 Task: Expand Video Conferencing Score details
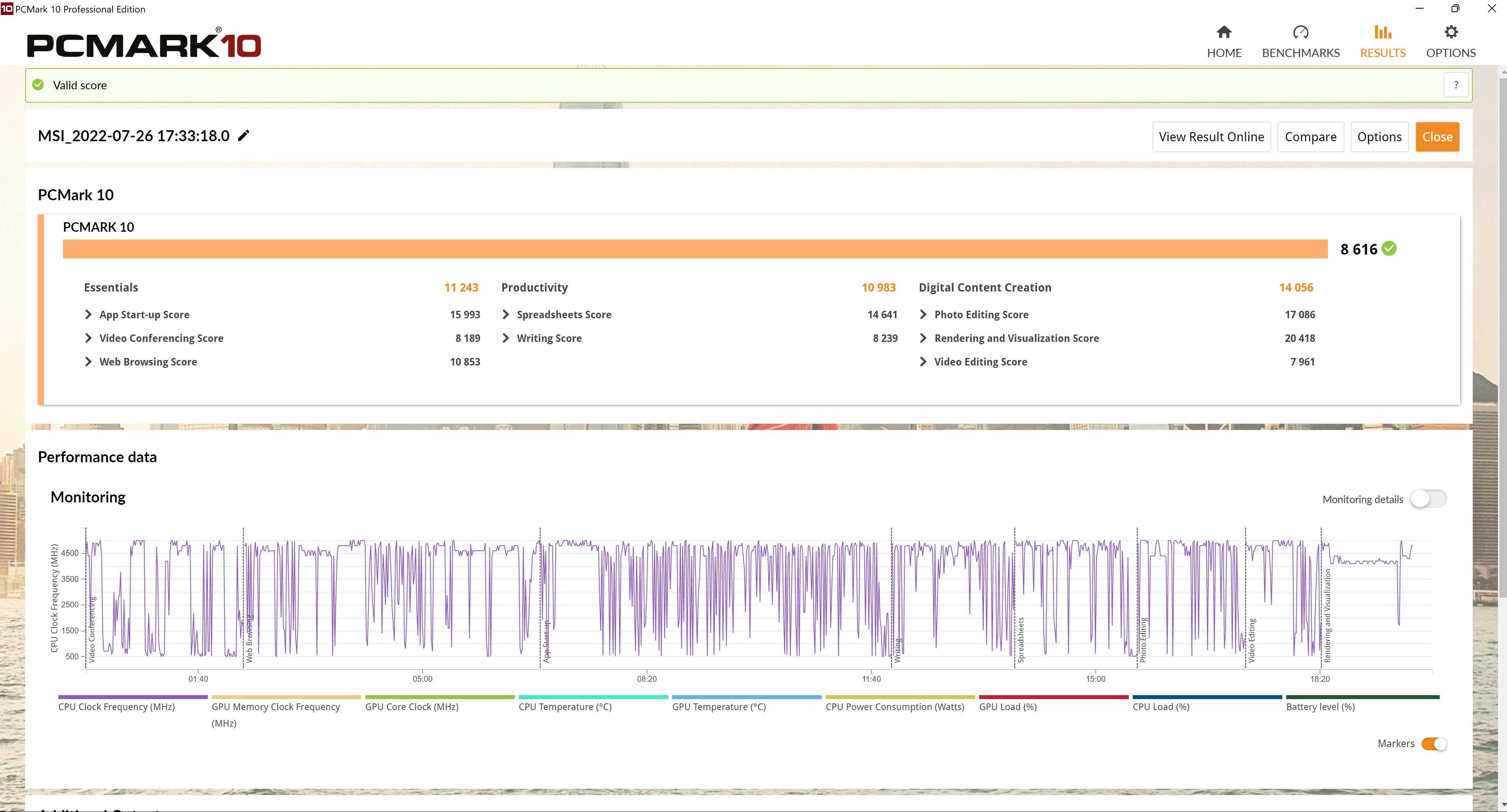point(88,338)
